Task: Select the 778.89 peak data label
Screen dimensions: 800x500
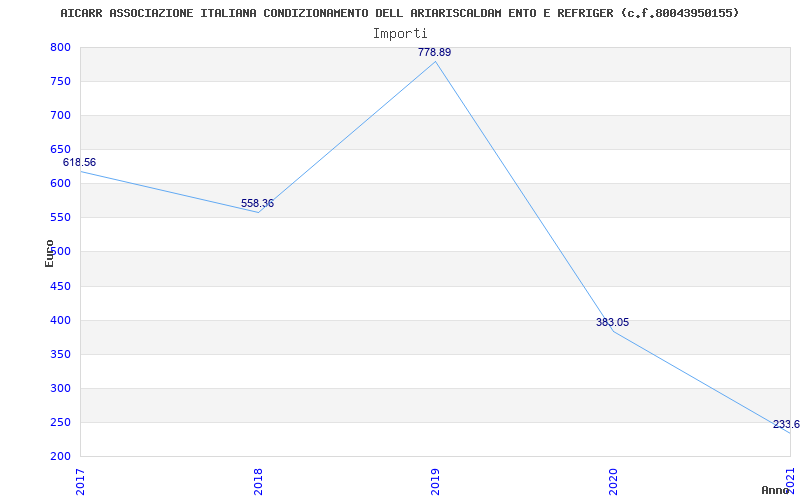Action: click(x=434, y=52)
